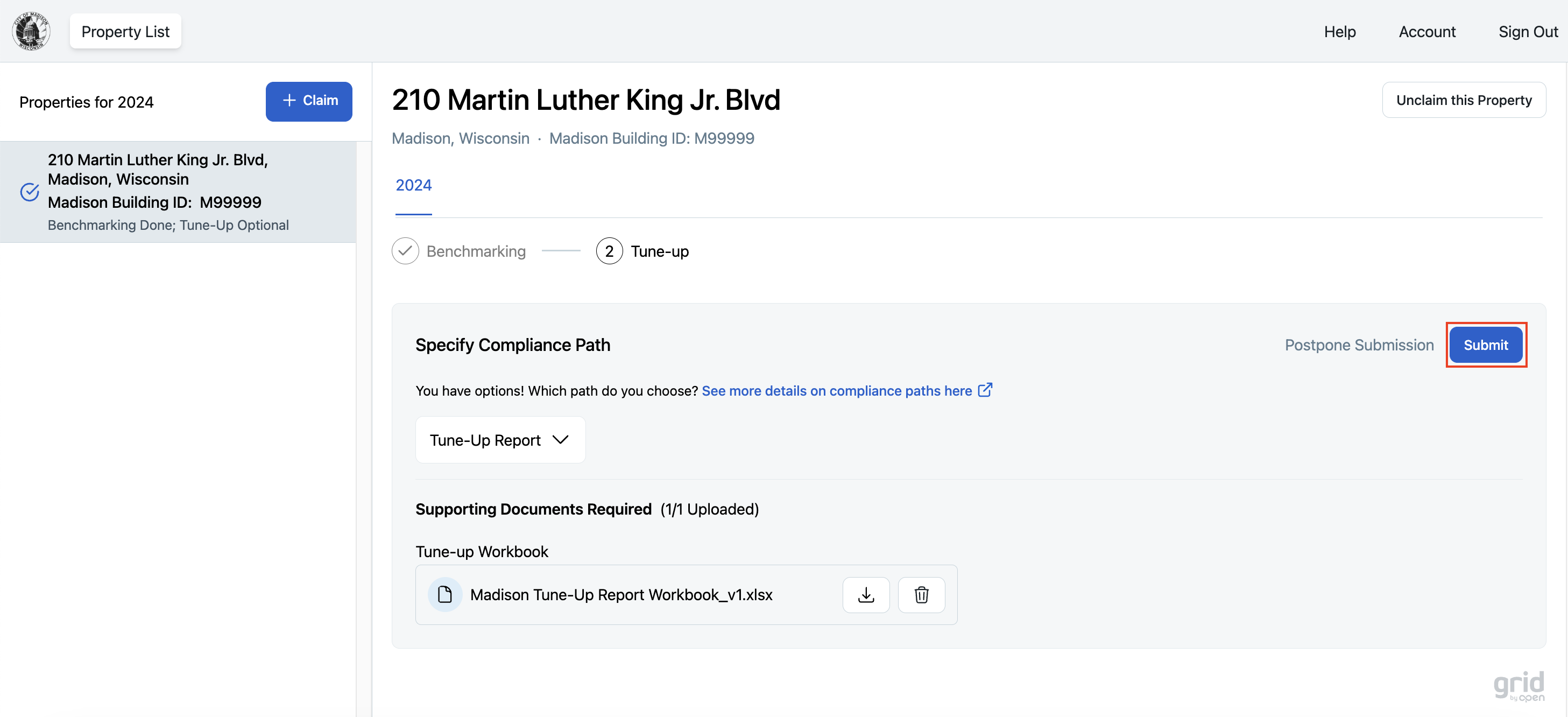The width and height of the screenshot is (1568, 717).
Task: Click the grid by open logo
Action: point(1518,686)
